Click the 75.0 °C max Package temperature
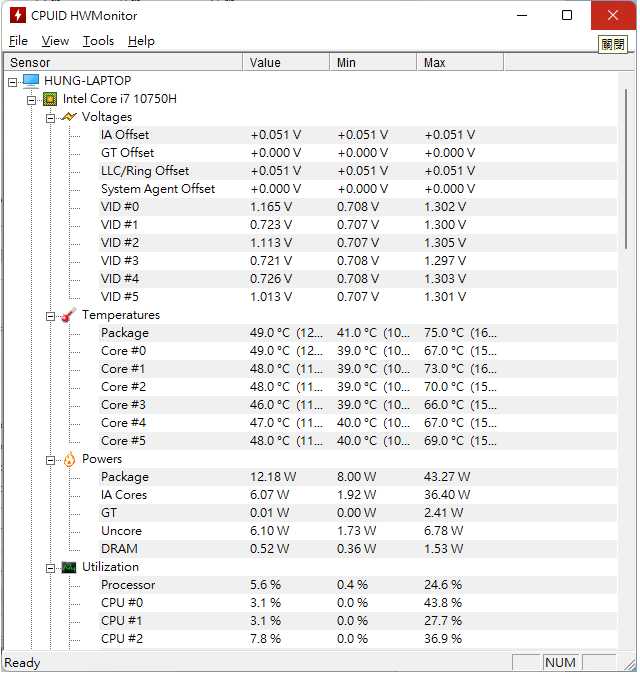The width and height of the screenshot is (640, 673). [460, 333]
